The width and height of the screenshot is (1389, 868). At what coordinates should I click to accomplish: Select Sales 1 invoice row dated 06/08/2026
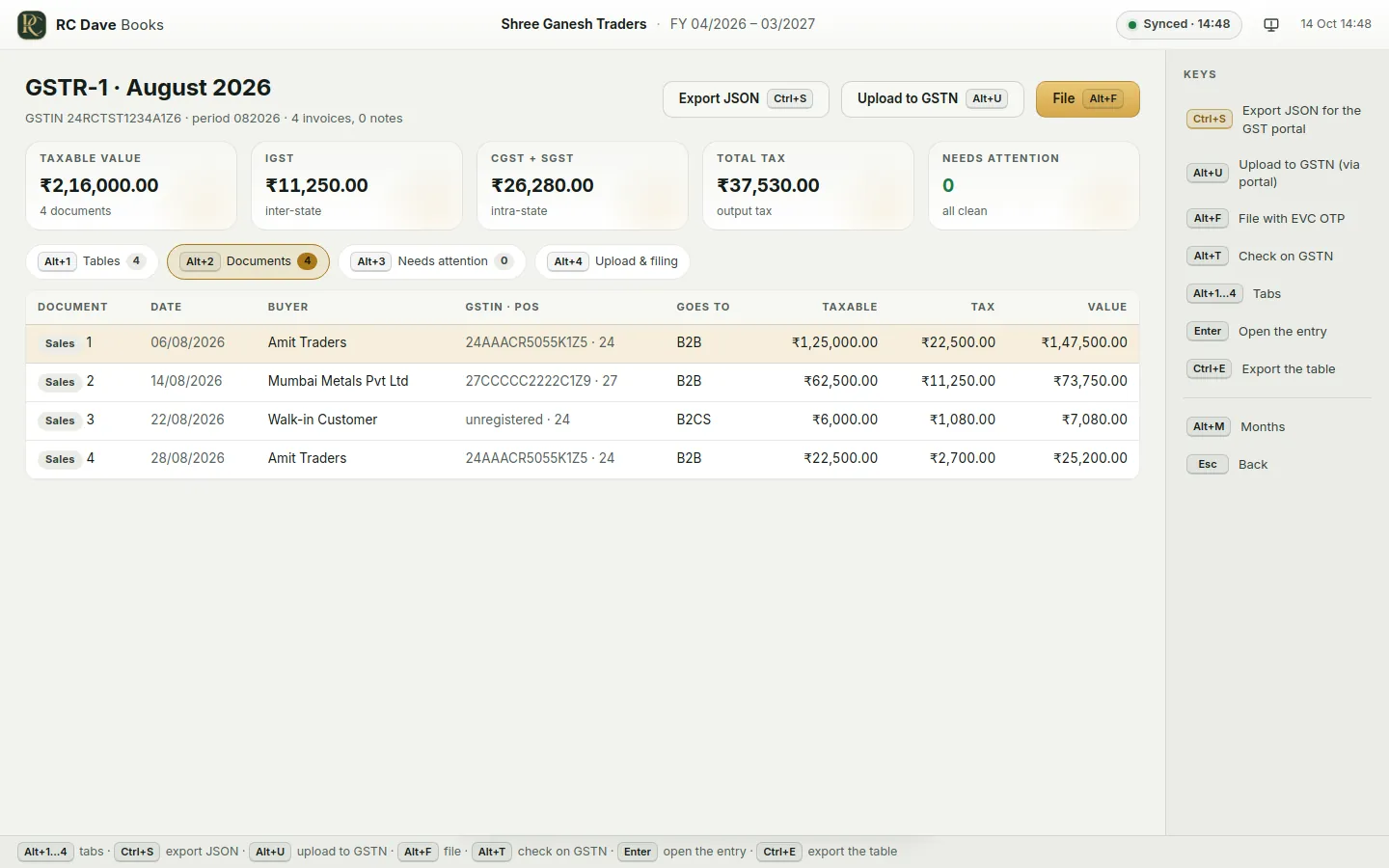click(583, 343)
